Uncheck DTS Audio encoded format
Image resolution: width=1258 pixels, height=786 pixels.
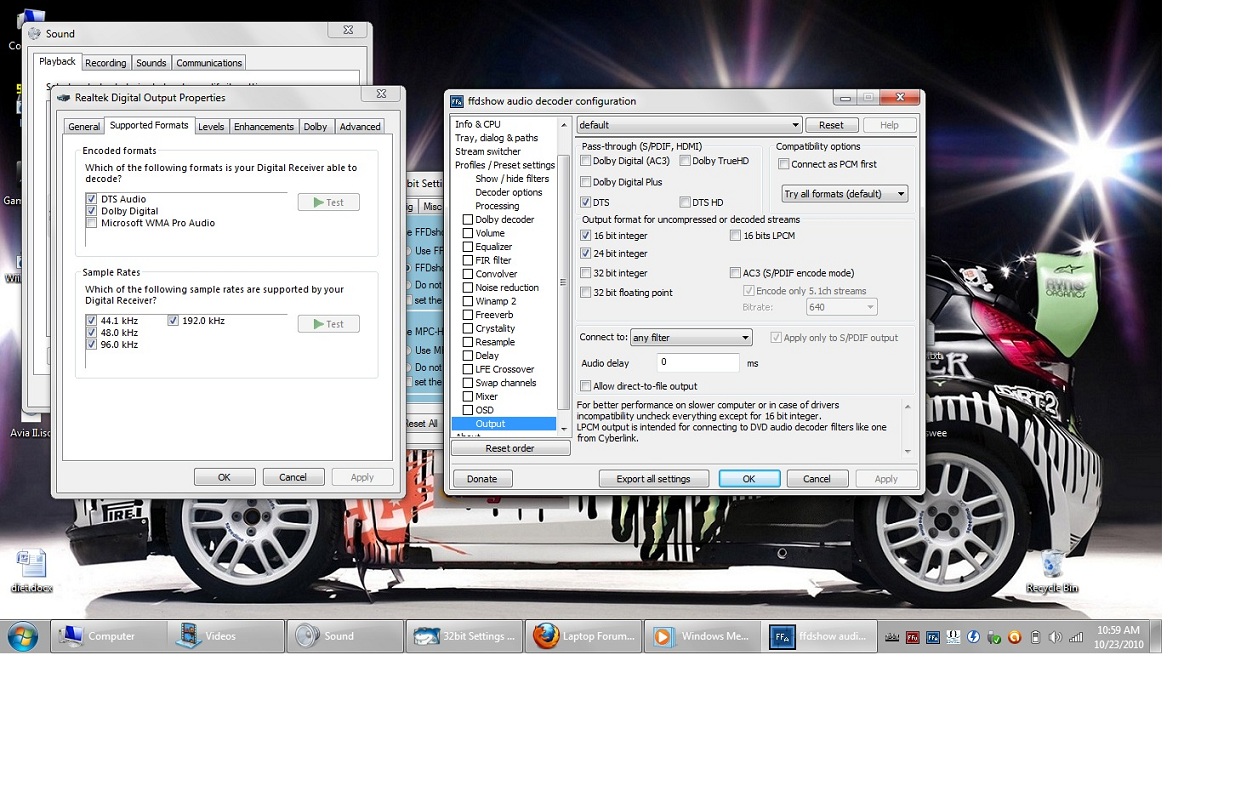[x=92, y=199]
